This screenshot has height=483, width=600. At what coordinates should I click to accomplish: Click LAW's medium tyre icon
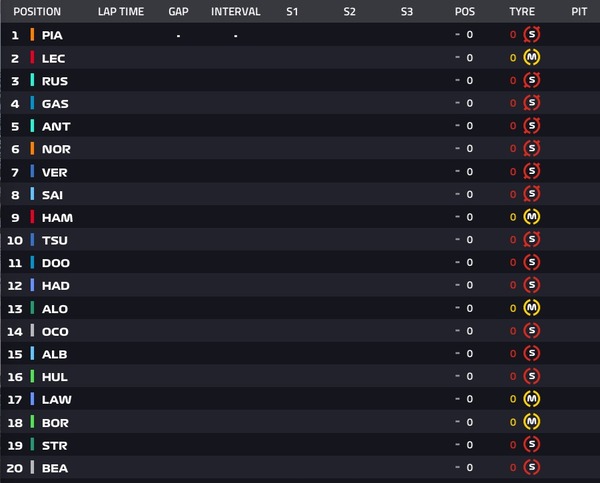(x=532, y=399)
